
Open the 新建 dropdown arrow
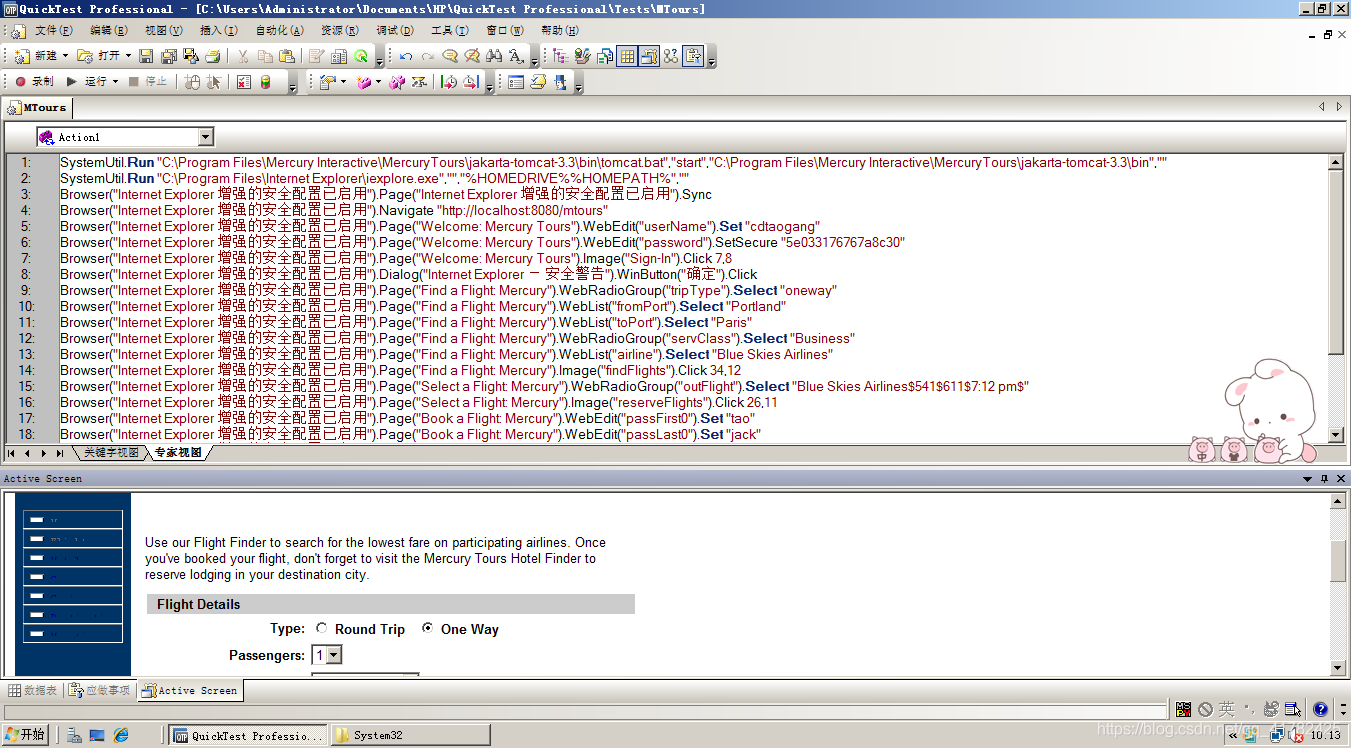coord(66,56)
